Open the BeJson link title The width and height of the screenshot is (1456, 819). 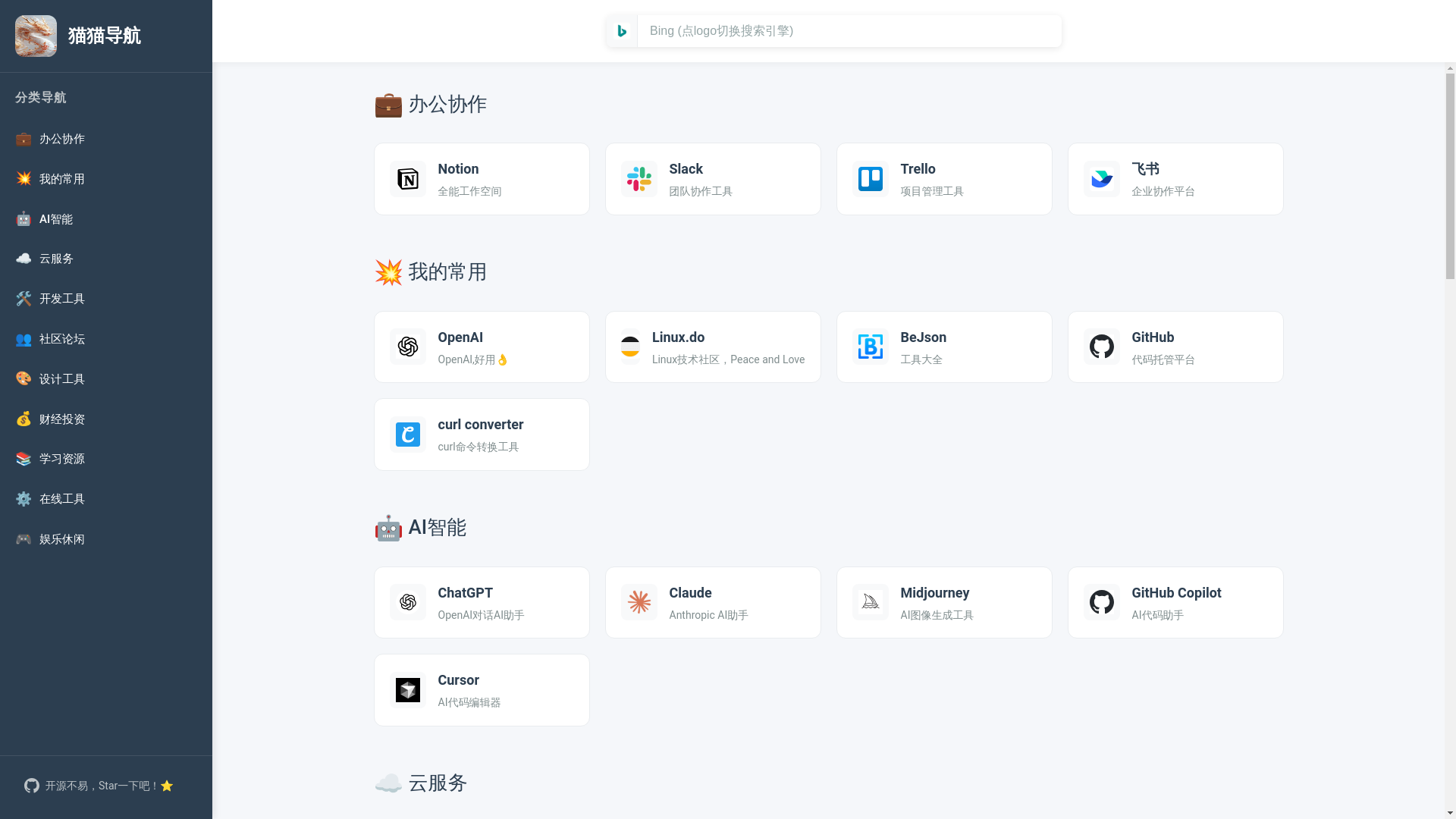tap(923, 337)
